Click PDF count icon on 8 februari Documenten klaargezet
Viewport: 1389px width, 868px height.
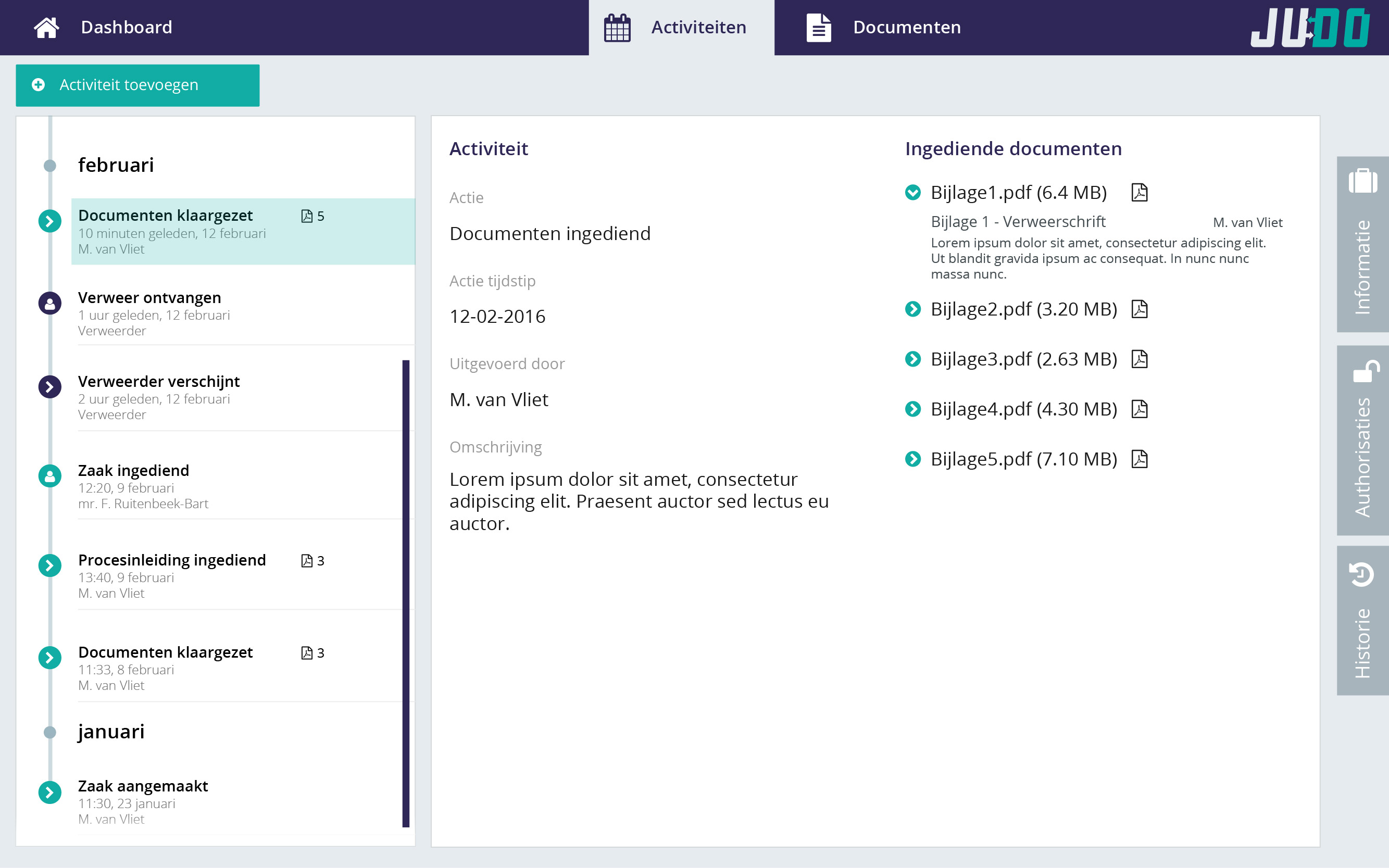[x=307, y=653]
